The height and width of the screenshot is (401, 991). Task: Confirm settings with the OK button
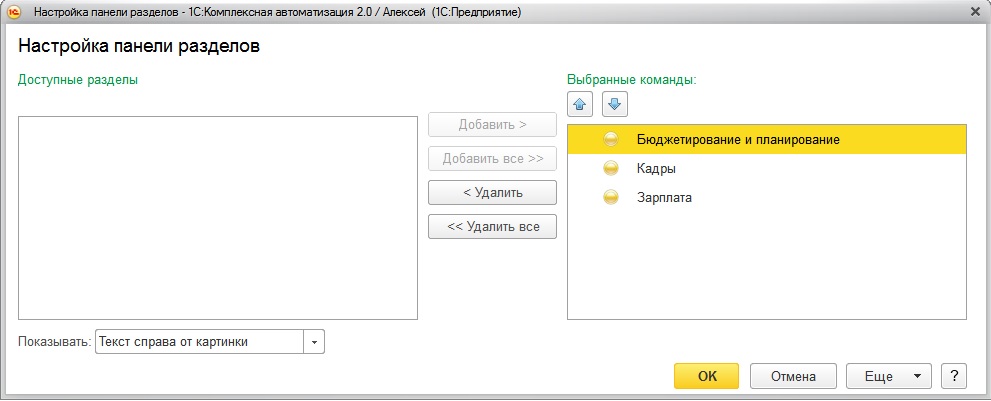click(x=706, y=376)
